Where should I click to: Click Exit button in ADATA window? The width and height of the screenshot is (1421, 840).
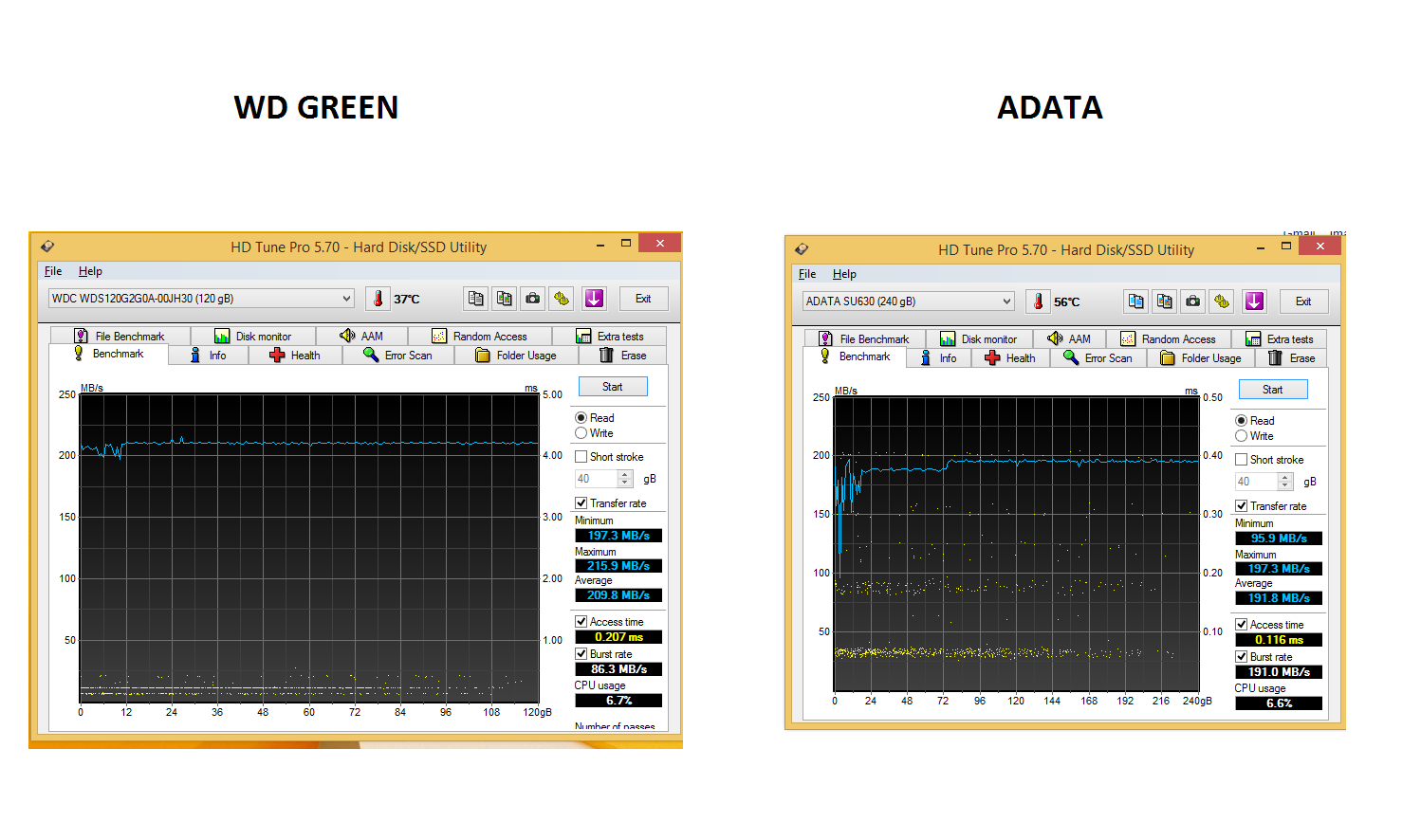coord(1303,301)
